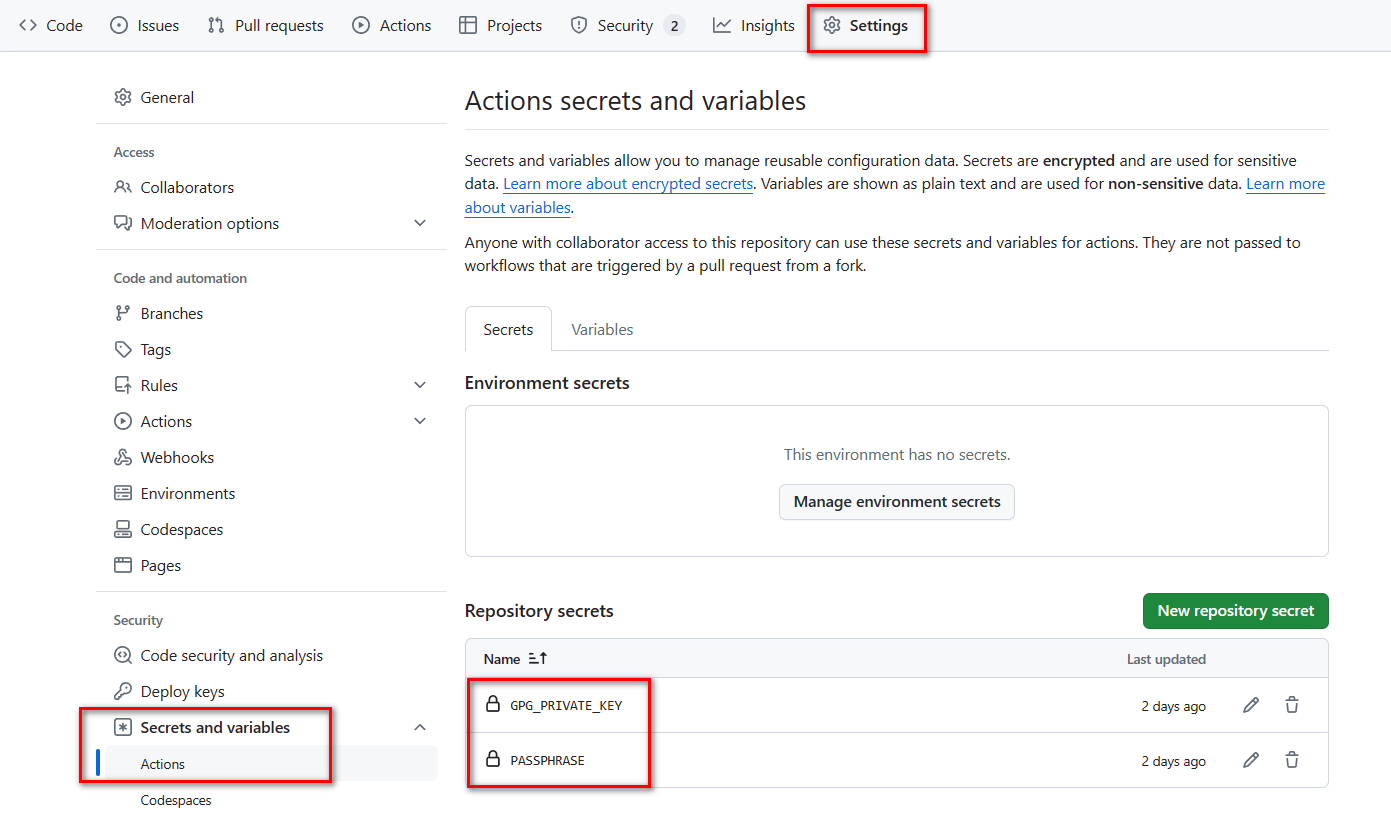Expand the Rules chevron

[420, 385]
